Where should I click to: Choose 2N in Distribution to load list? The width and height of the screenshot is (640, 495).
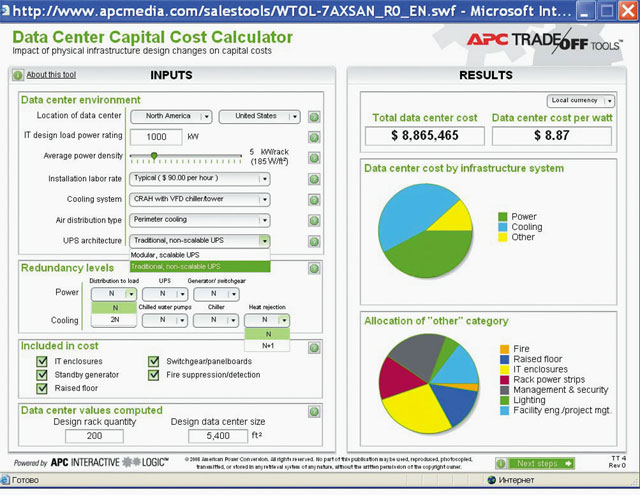click(114, 320)
